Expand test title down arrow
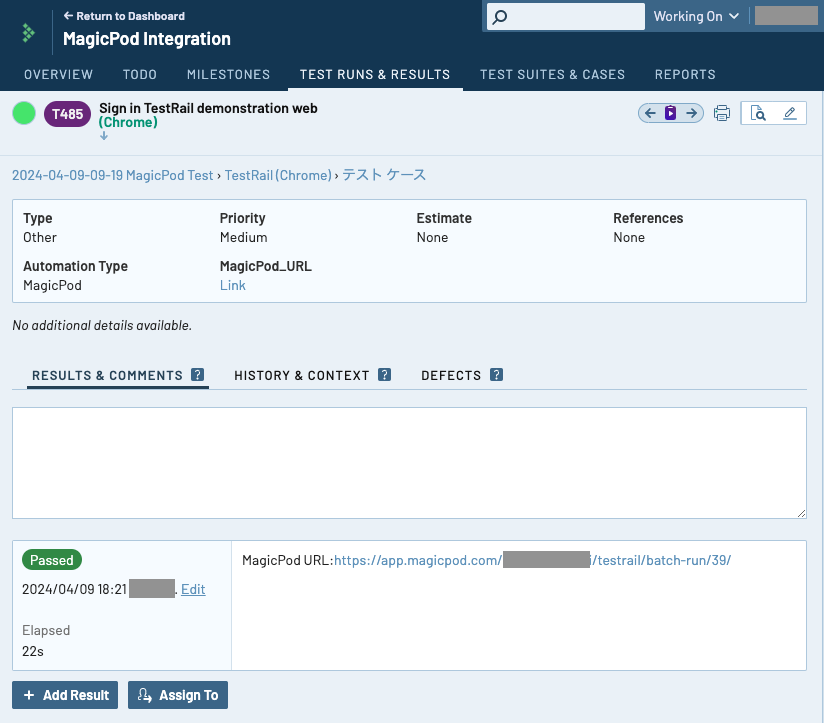This screenshot has width=824, height=723. pos(104,136)
